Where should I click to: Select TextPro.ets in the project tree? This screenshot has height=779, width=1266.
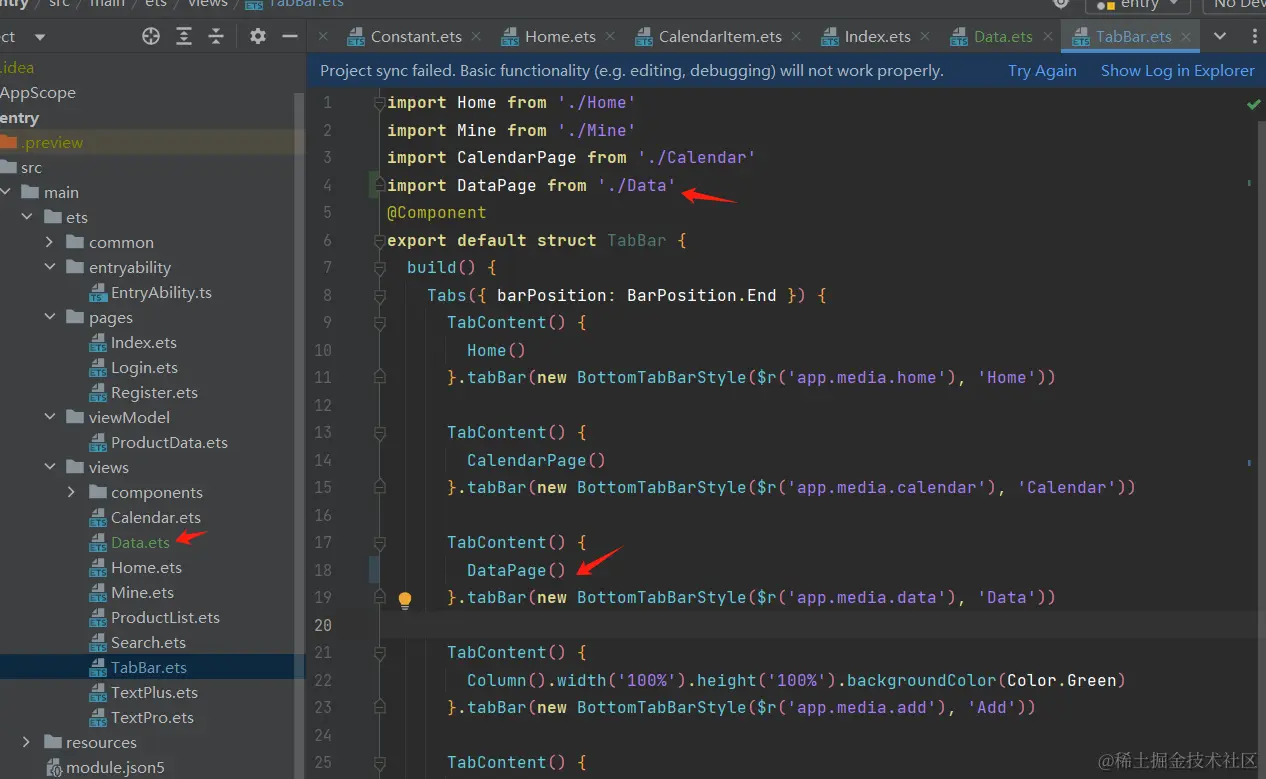[x=152, y=717]
